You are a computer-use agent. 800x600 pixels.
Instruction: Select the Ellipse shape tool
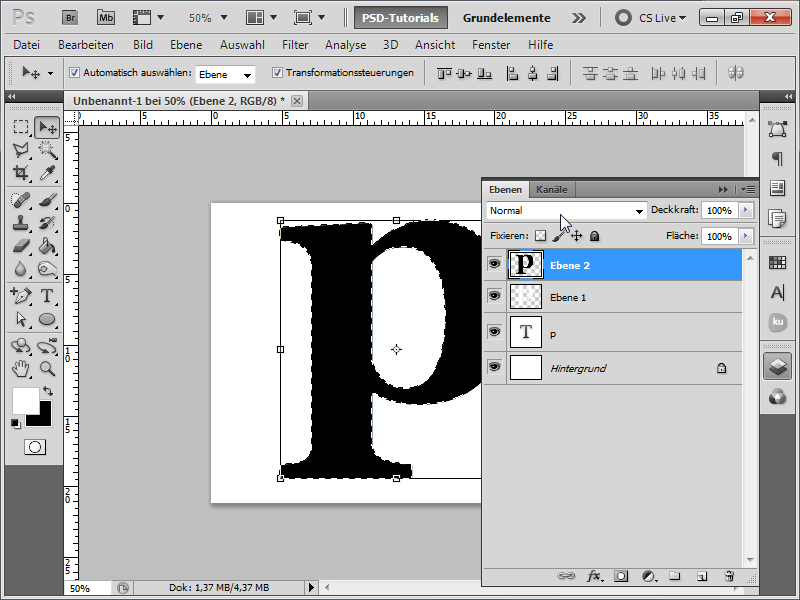(x=47, y=319)
